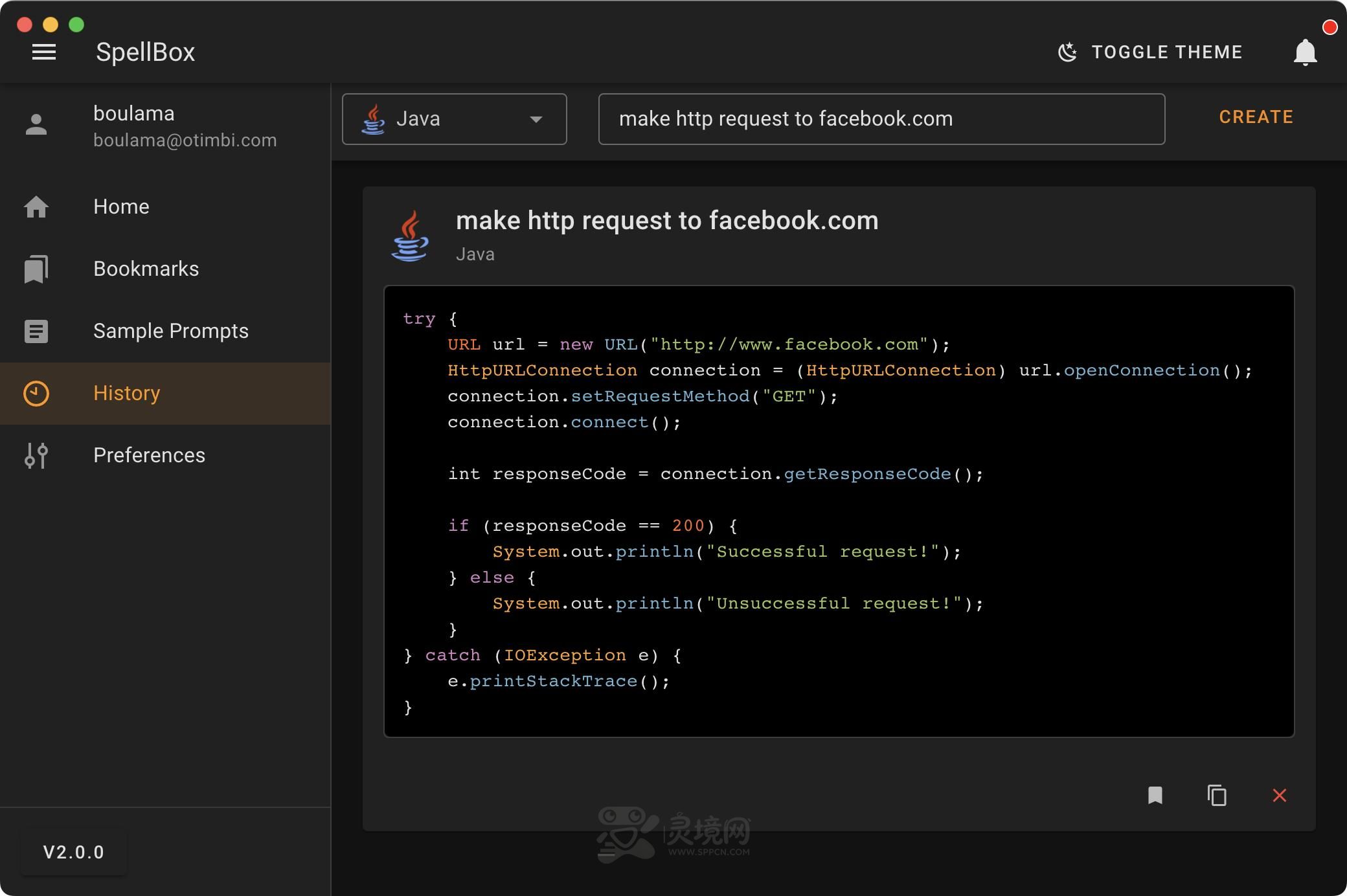Screen dimensions: 1347x896
Task: Click the V2.0.0 version button
Action: (74, 852)
